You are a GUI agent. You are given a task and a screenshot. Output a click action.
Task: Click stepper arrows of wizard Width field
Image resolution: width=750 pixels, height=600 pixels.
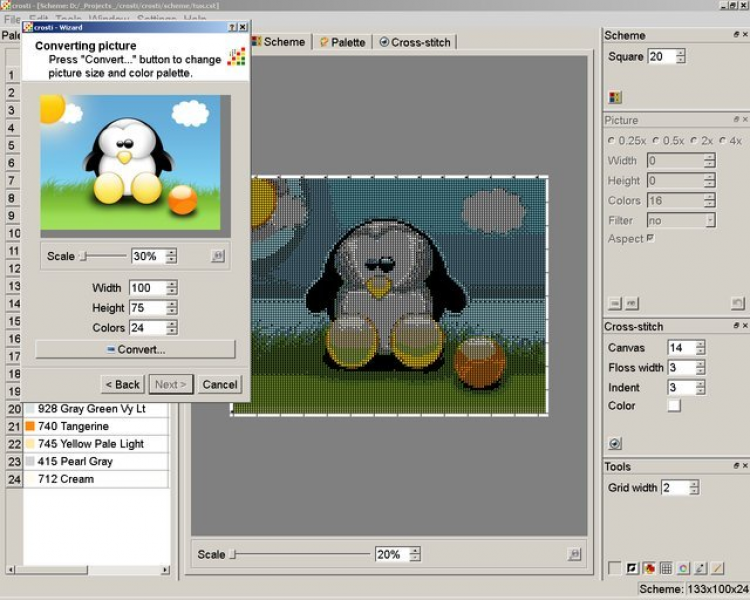coord(172,288)
